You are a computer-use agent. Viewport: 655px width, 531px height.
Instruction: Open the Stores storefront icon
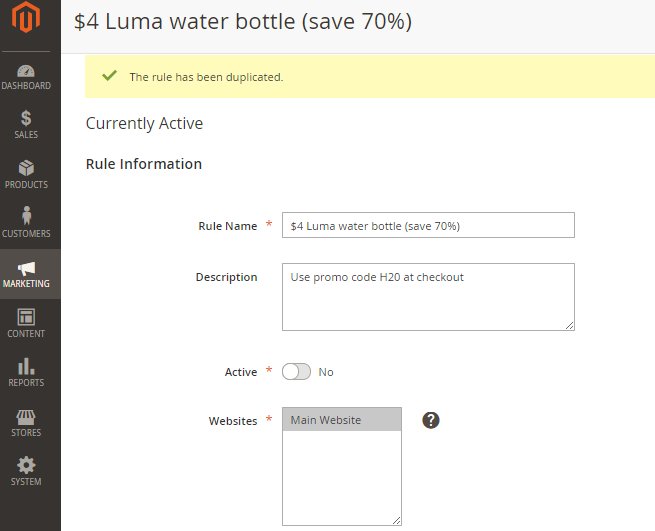[26, 416]
